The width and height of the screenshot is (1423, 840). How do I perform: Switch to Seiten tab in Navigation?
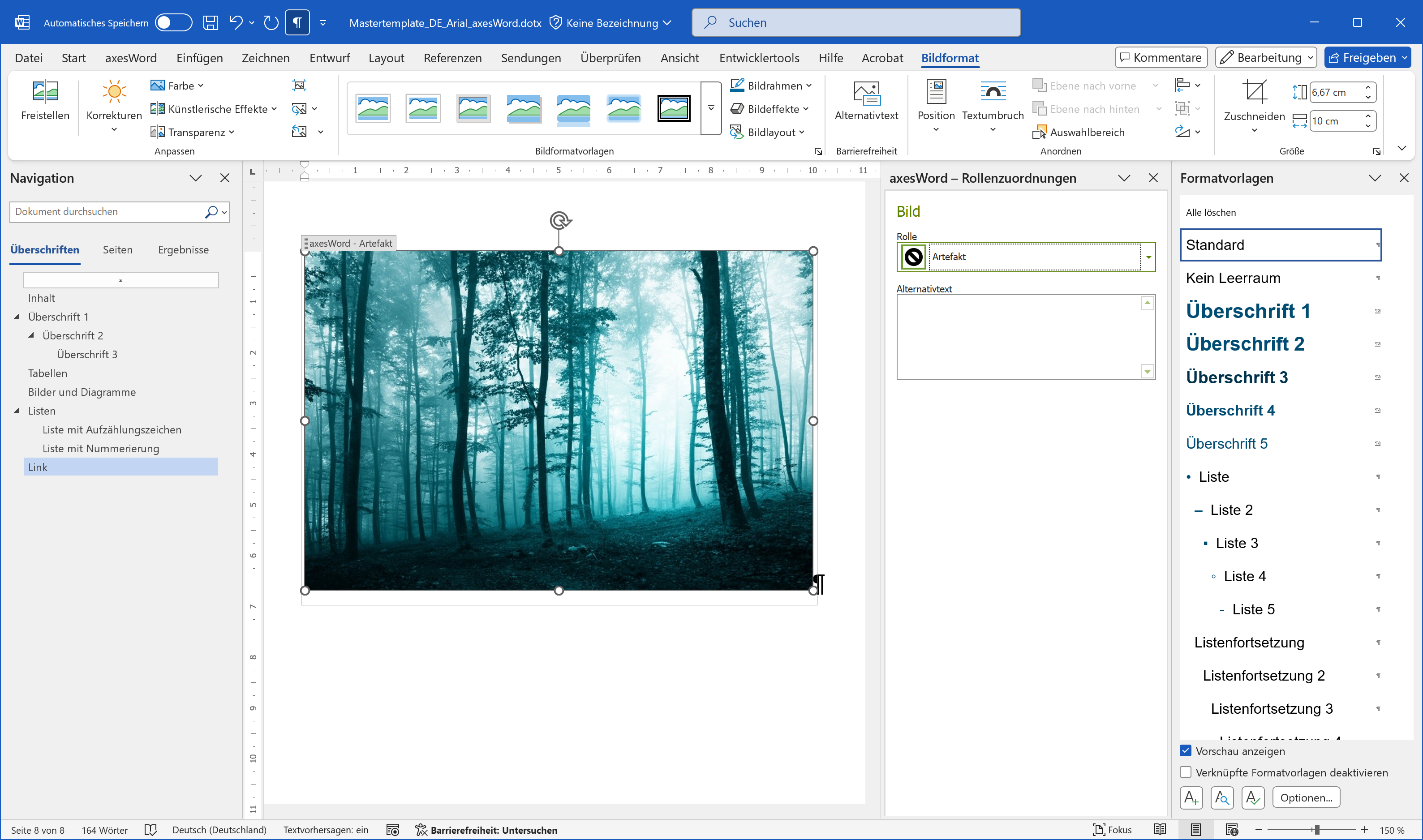pyautogui.click(x=117, y=249)
